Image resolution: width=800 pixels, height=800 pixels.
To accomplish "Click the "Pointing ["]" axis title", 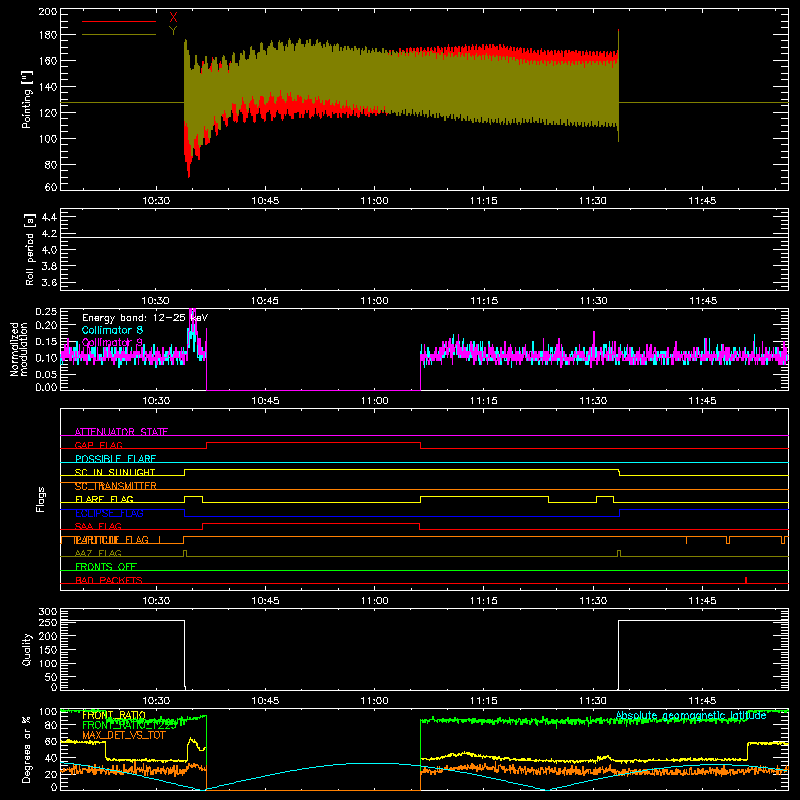I will [27, 100].
